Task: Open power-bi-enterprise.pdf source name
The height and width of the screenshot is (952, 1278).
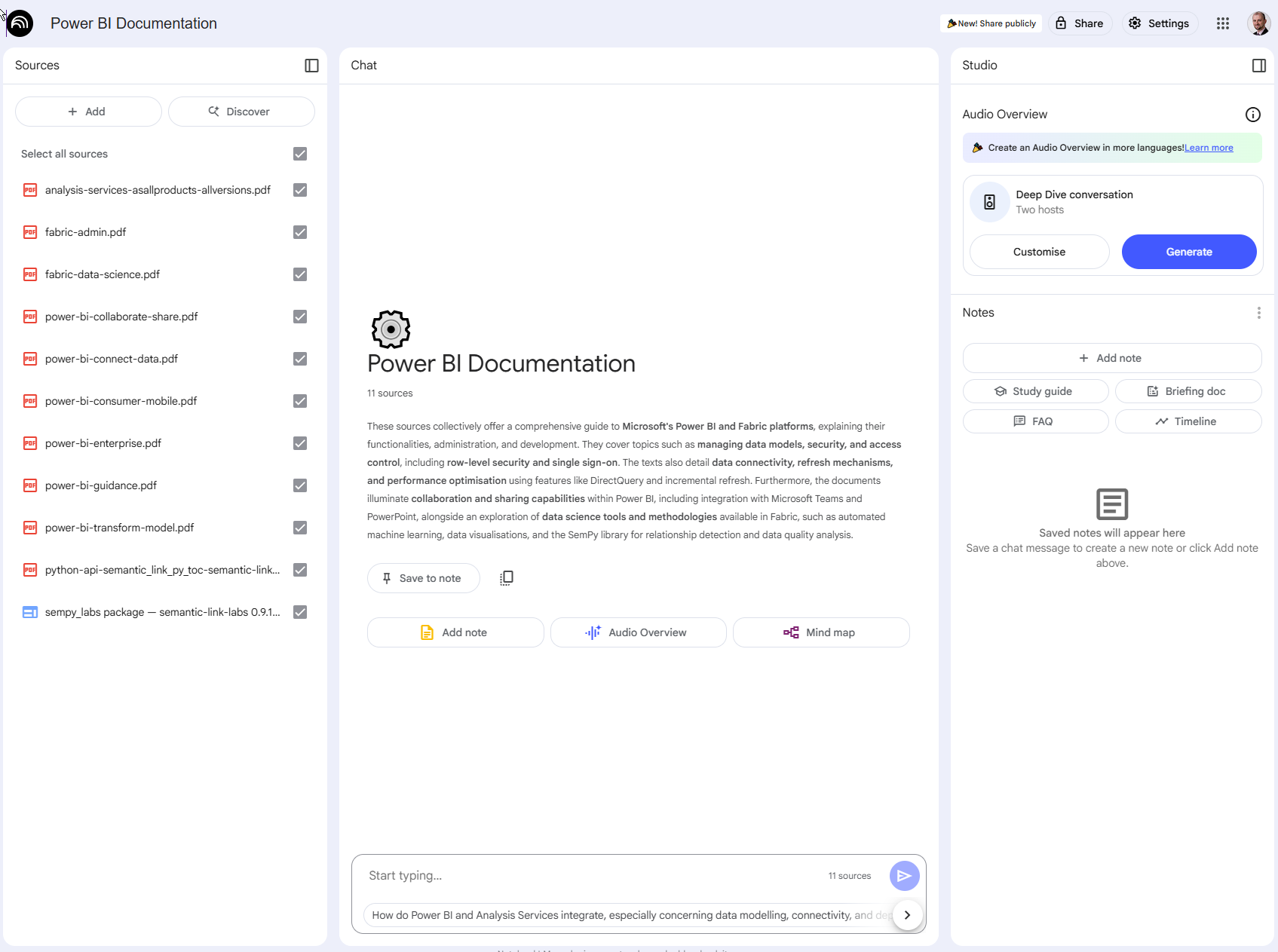Action: [103, 443]
